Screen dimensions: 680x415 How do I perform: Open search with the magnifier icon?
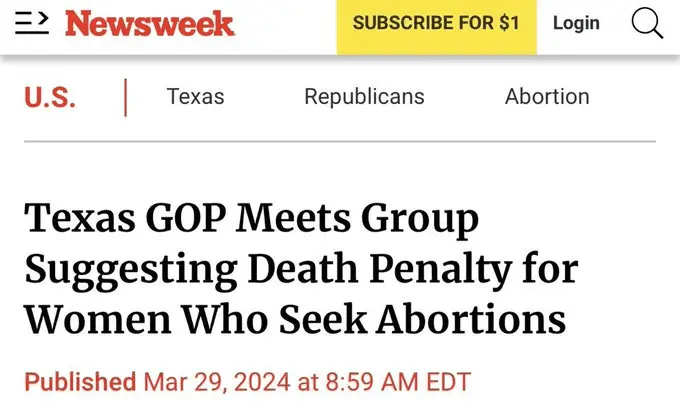coord(647,23)
